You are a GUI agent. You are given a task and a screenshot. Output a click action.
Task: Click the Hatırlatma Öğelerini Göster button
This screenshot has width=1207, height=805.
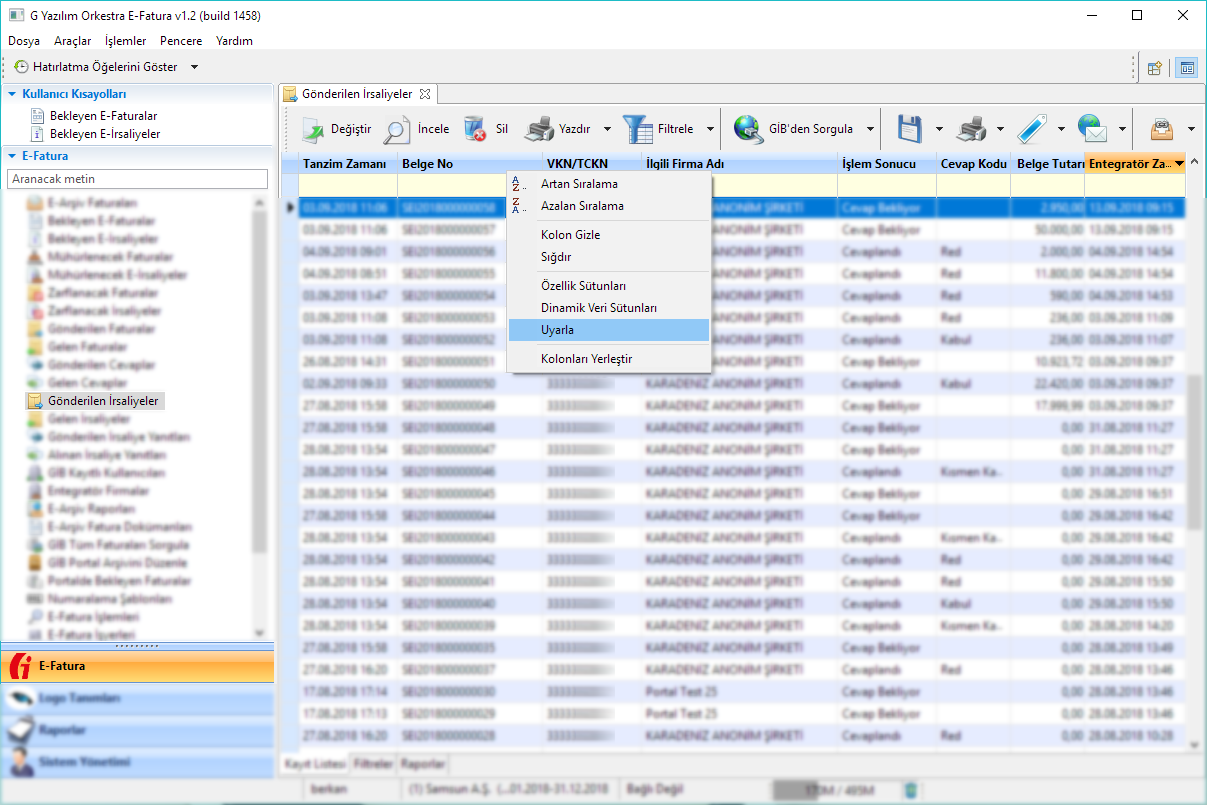[96, 67]
